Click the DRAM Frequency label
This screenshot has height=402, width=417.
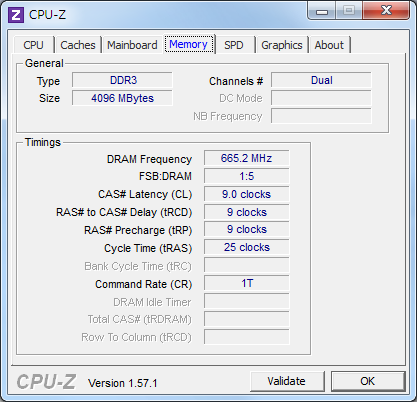tap(149, 159)
